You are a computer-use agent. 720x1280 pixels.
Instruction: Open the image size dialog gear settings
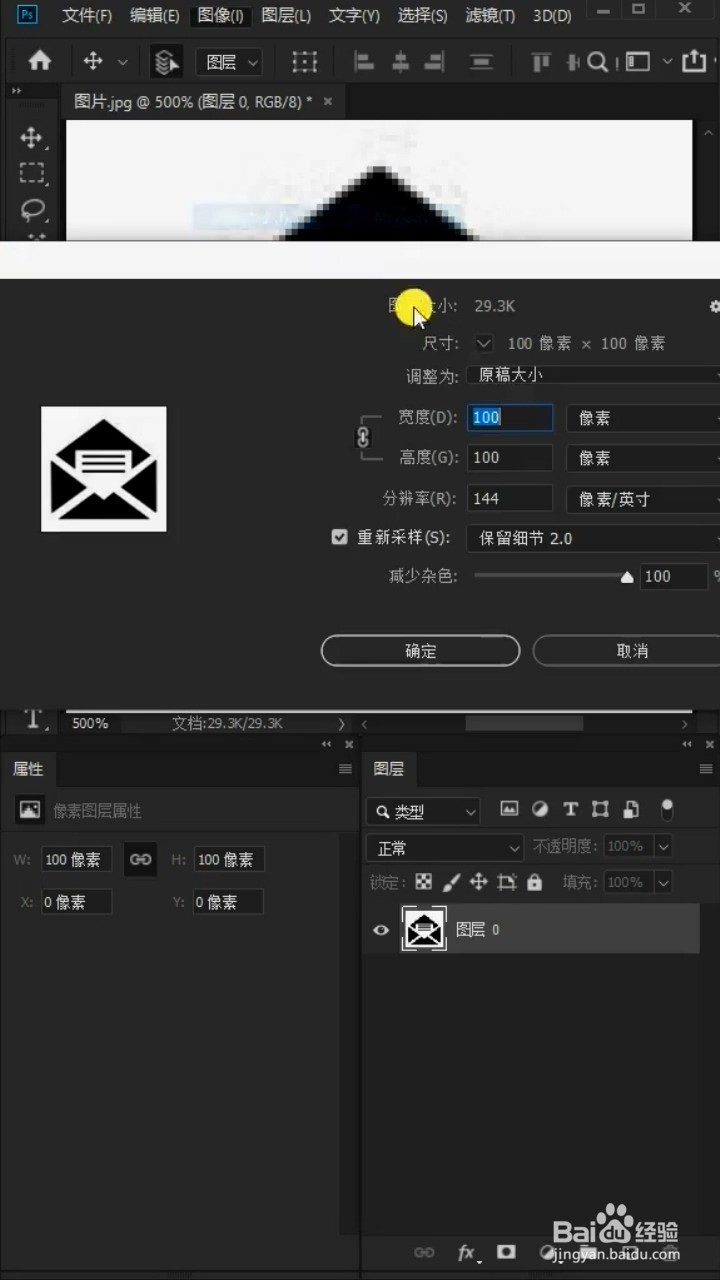(x=714, y=306)
